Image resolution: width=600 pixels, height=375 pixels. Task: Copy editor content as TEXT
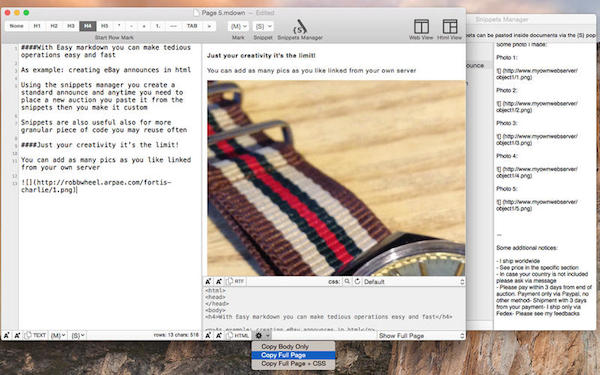tap(35, 335)
